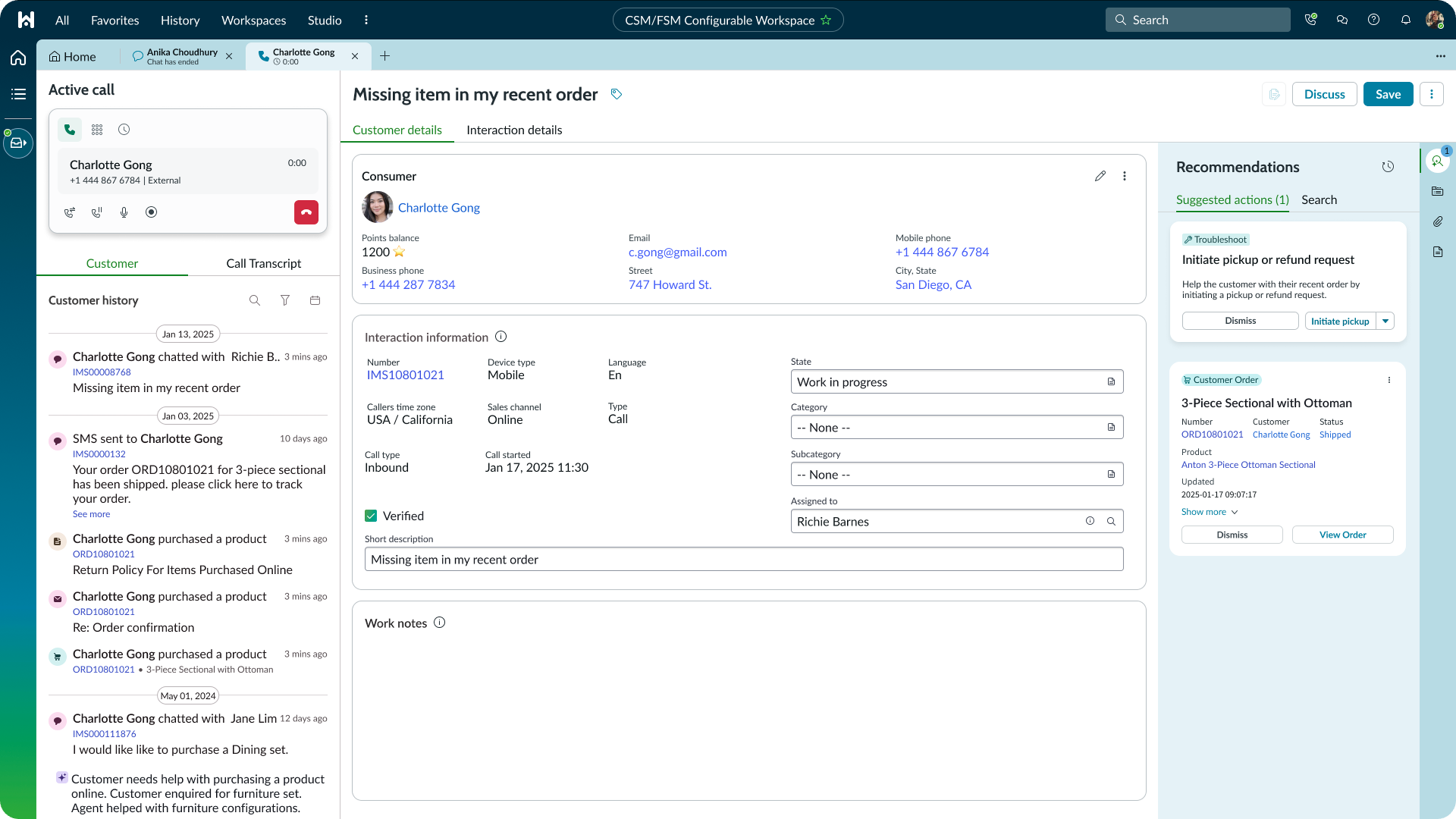Screen dimensions: 1456x819
Task: Open the dial keypad icon
Action: 97,130
